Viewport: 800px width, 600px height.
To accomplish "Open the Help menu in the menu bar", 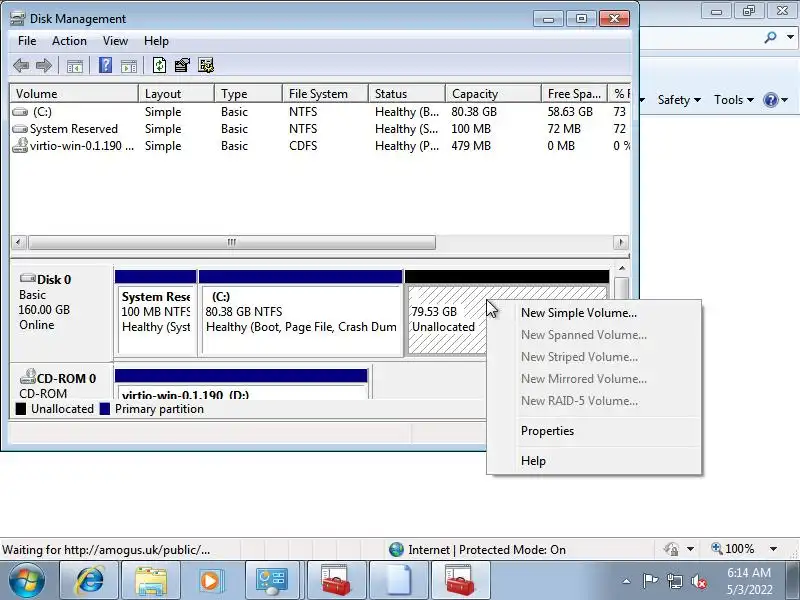I will click(156, 41).
